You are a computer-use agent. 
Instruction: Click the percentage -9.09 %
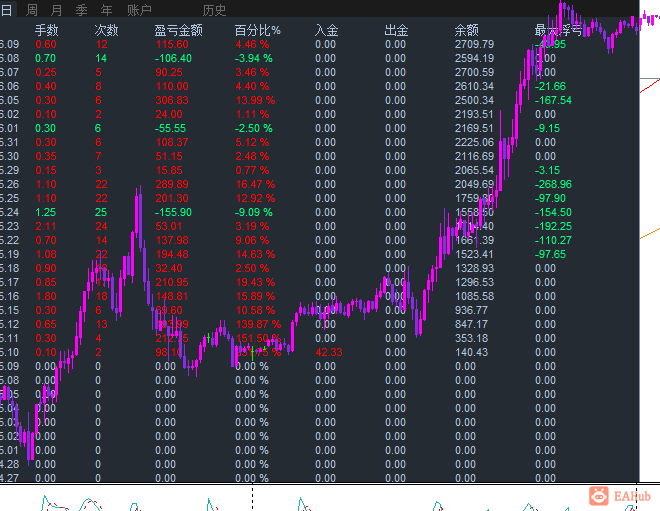tap(253, 212)
